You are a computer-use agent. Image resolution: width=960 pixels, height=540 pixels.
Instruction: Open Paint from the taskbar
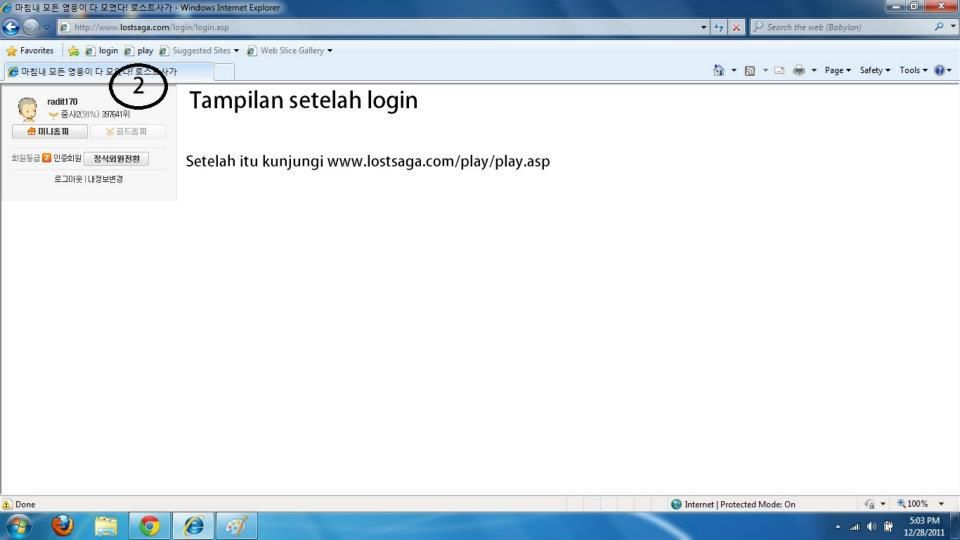(236, 526)
